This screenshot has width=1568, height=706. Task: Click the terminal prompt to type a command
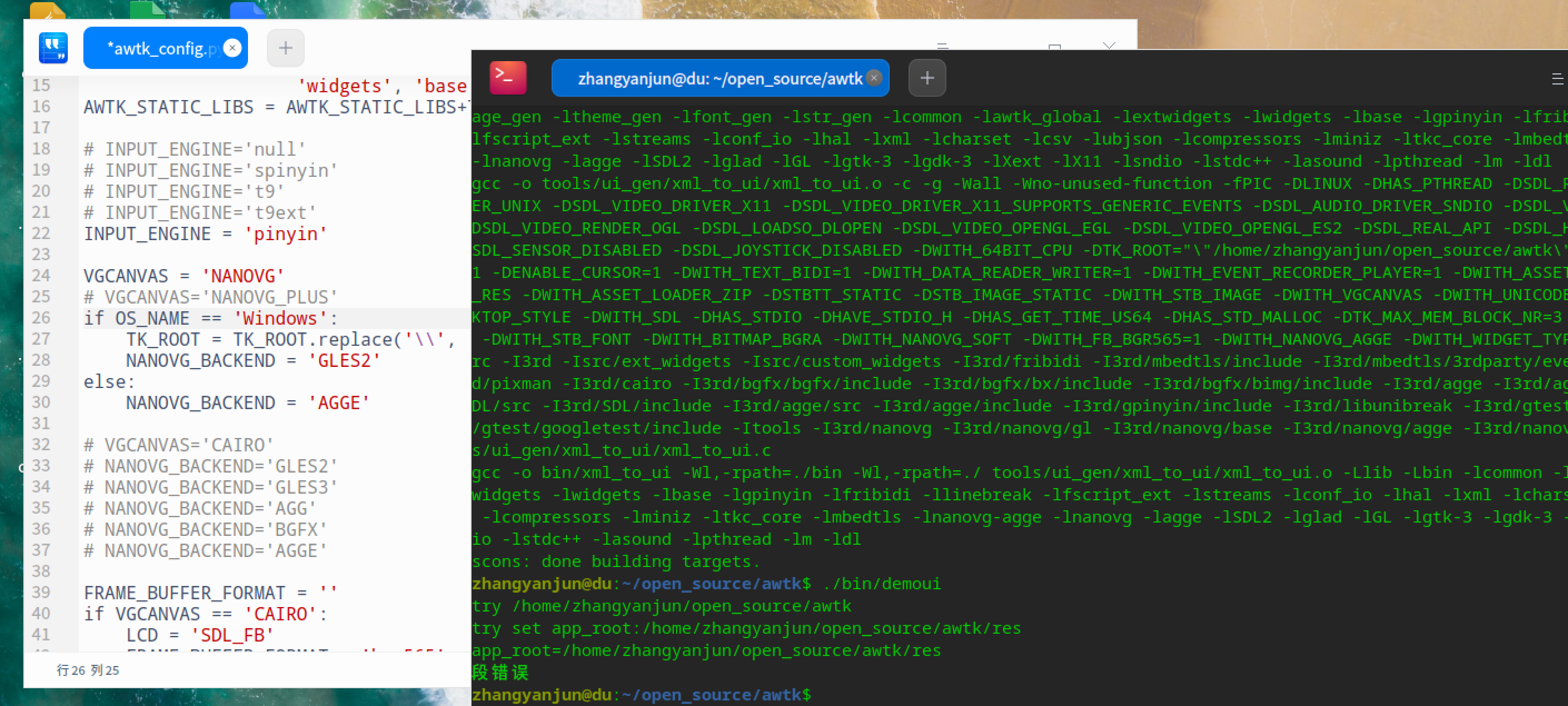[x=852, y=694]
